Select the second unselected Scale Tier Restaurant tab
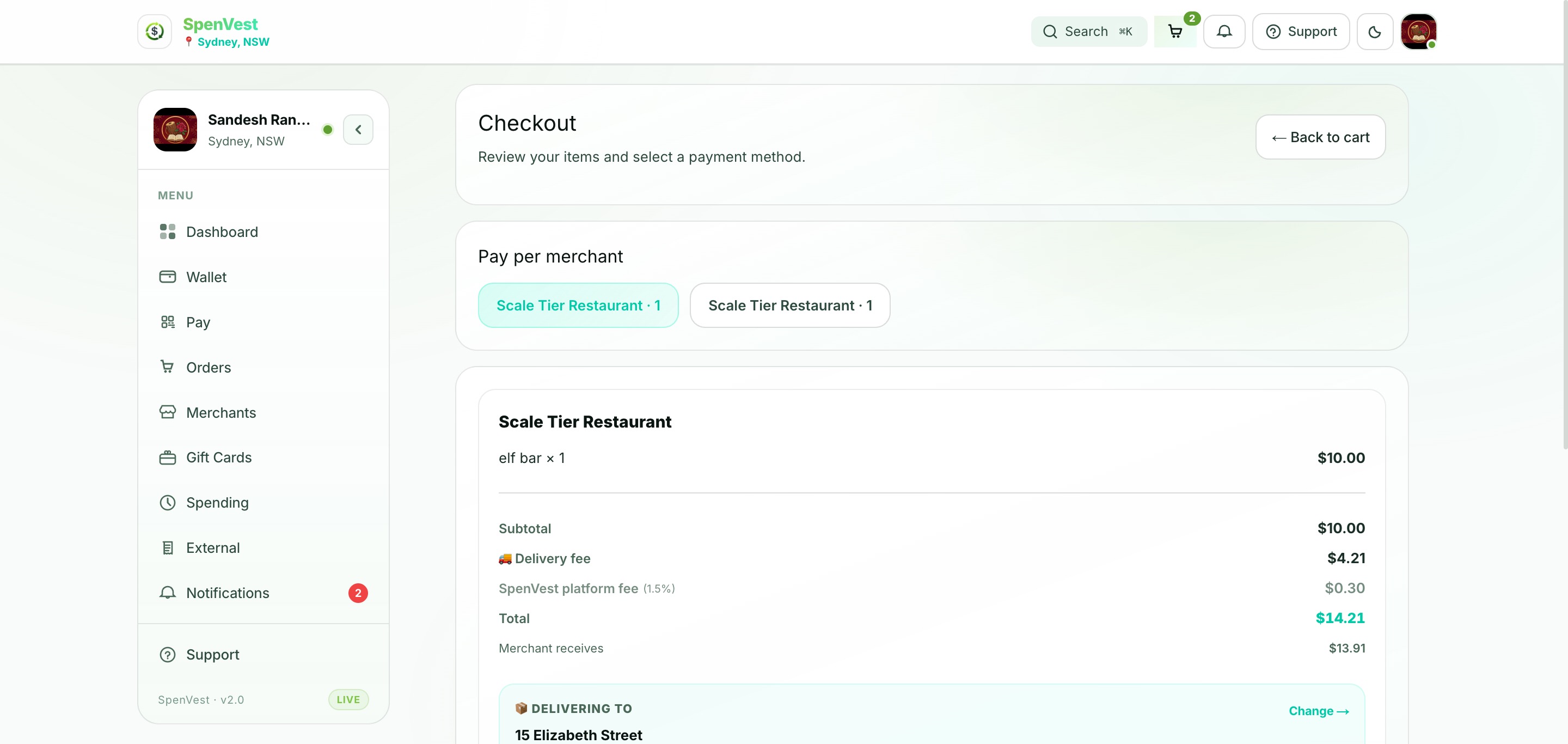Viewport: 1568px width, 744px height. [x=790, y=305]
